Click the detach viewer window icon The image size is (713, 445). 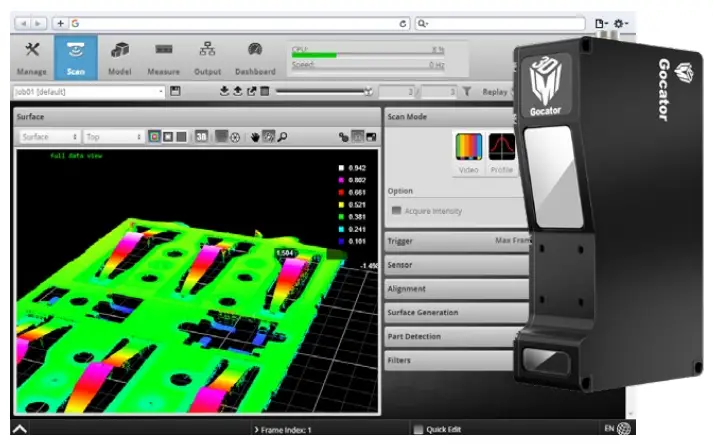pyautogui.click(x=372, y=137)
